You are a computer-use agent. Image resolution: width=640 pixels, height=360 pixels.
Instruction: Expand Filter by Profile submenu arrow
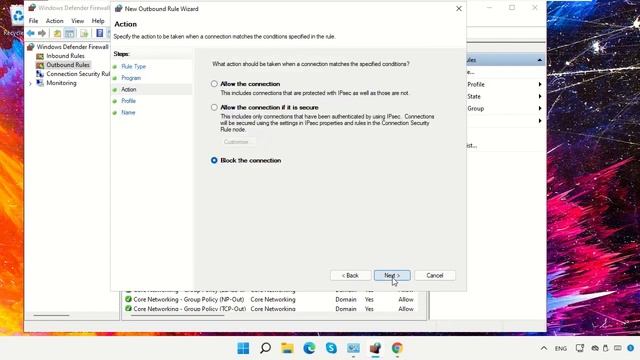click(x=540, y=84)
